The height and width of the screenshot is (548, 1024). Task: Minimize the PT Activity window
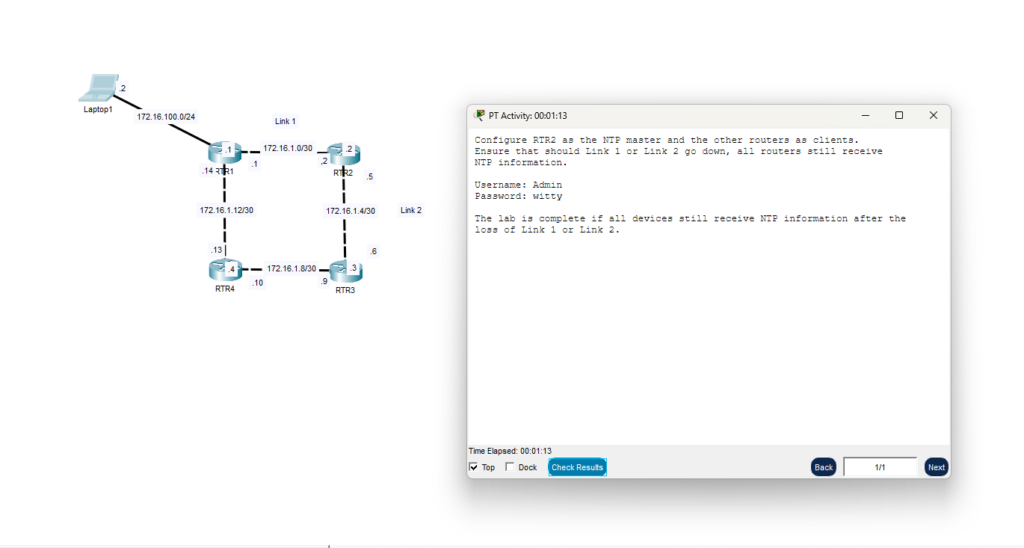[x=865, y=116]
